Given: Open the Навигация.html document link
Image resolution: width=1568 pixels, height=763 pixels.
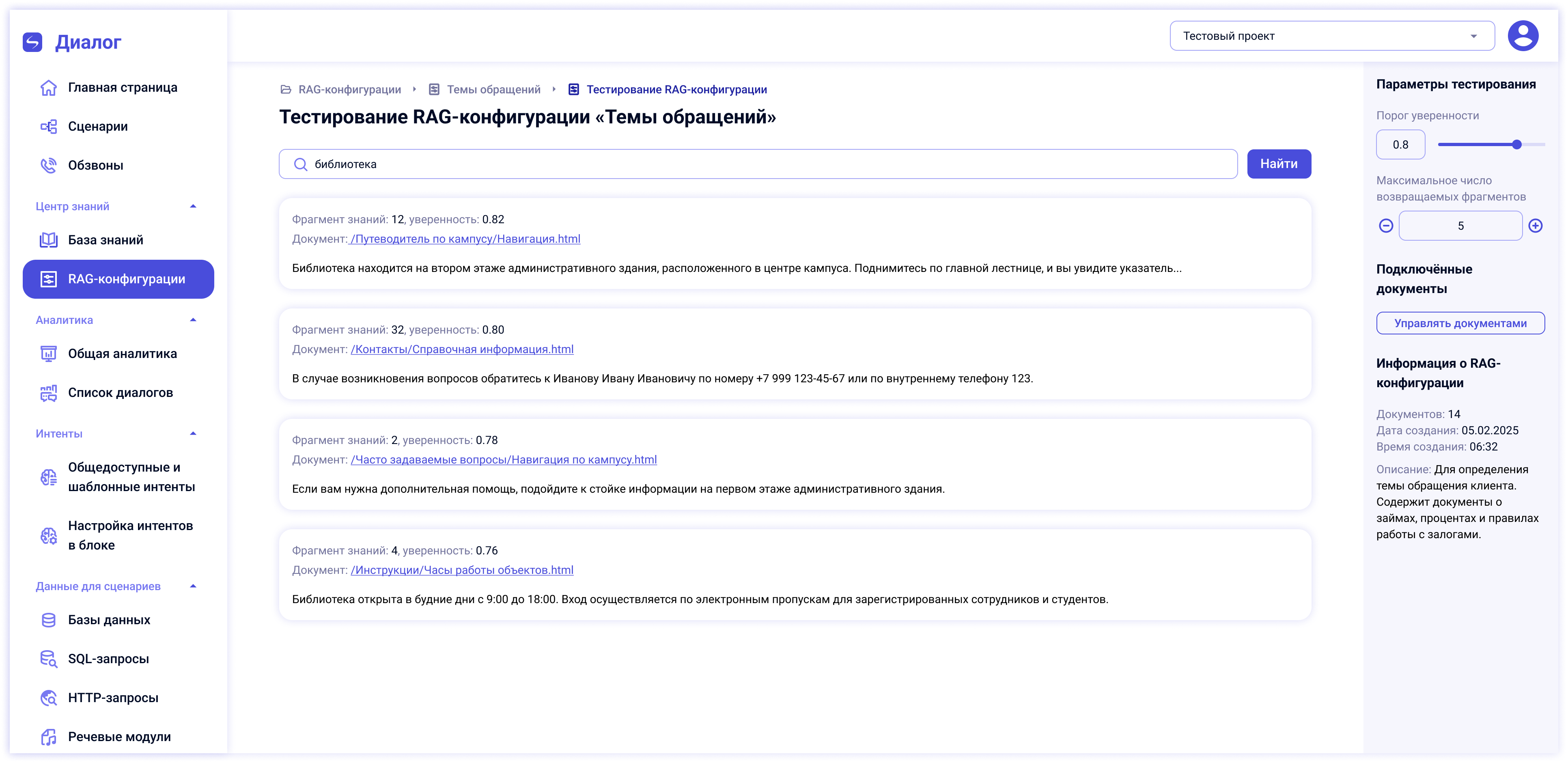Looking at the screenshot, I should 466,239.
